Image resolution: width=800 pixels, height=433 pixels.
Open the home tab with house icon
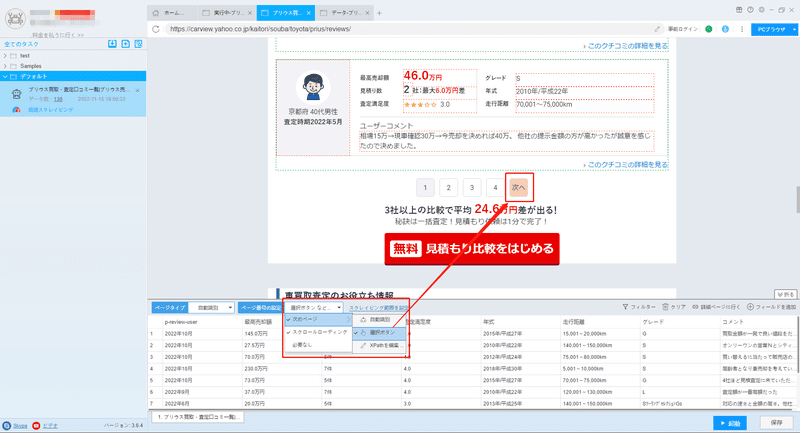pos(172,13)
